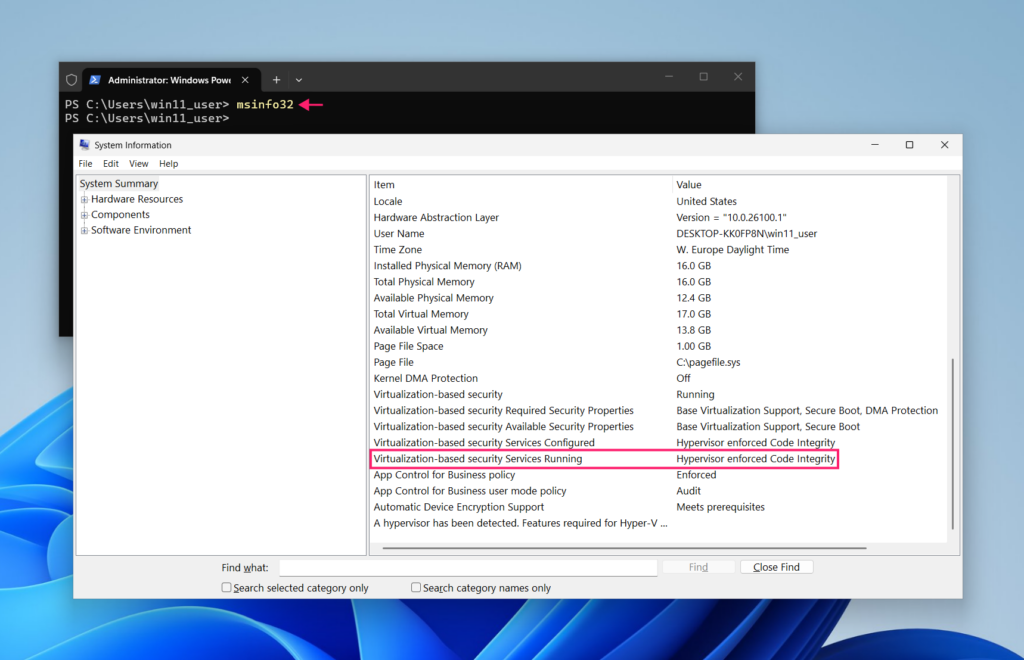Close the System Information window

944,145
